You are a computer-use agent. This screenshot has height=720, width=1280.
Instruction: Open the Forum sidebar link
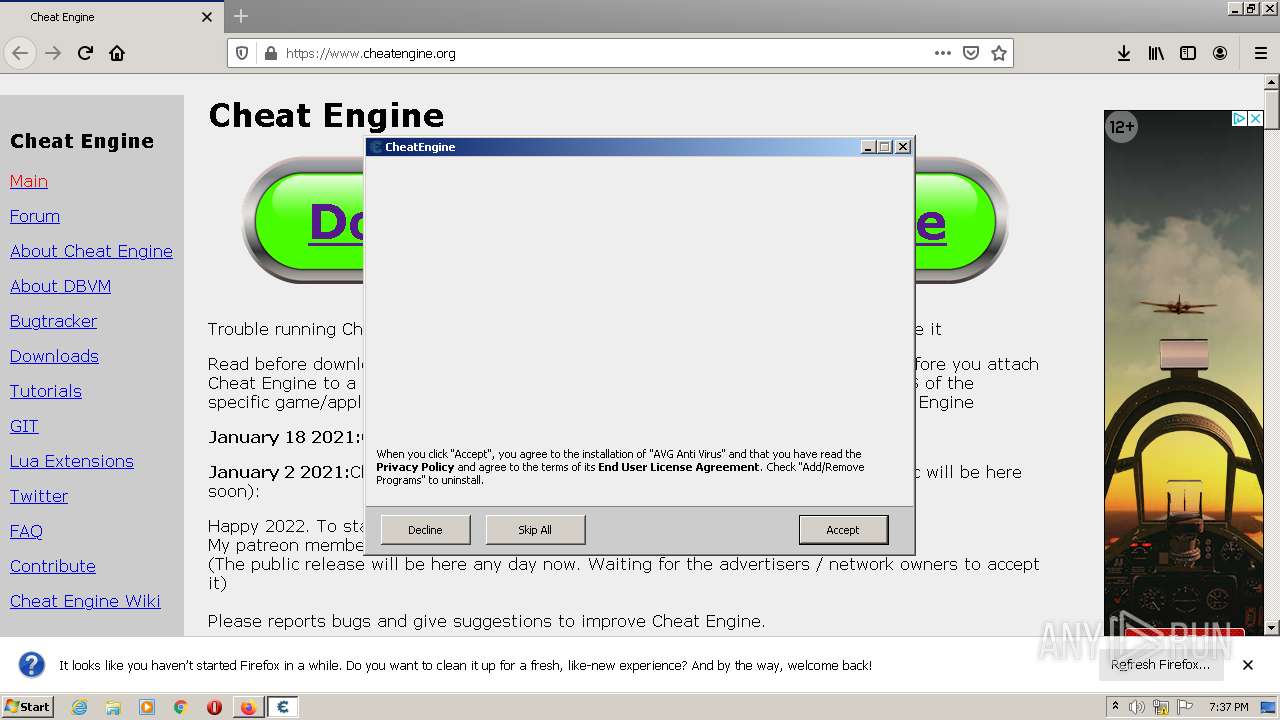click(x=35, y=216)
